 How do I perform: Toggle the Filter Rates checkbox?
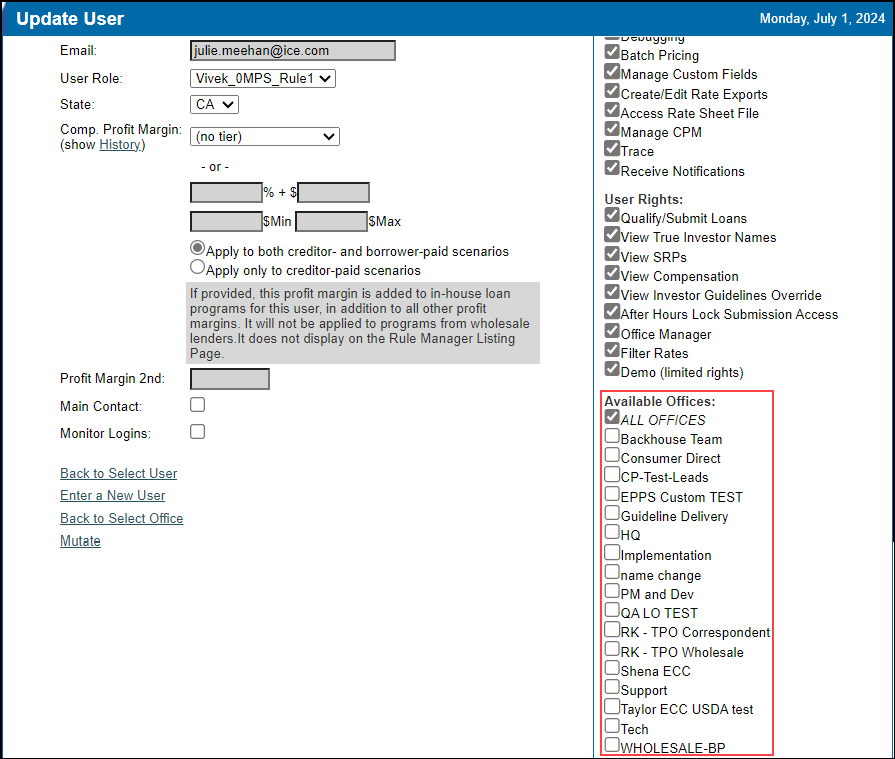(x=612, y=350)
